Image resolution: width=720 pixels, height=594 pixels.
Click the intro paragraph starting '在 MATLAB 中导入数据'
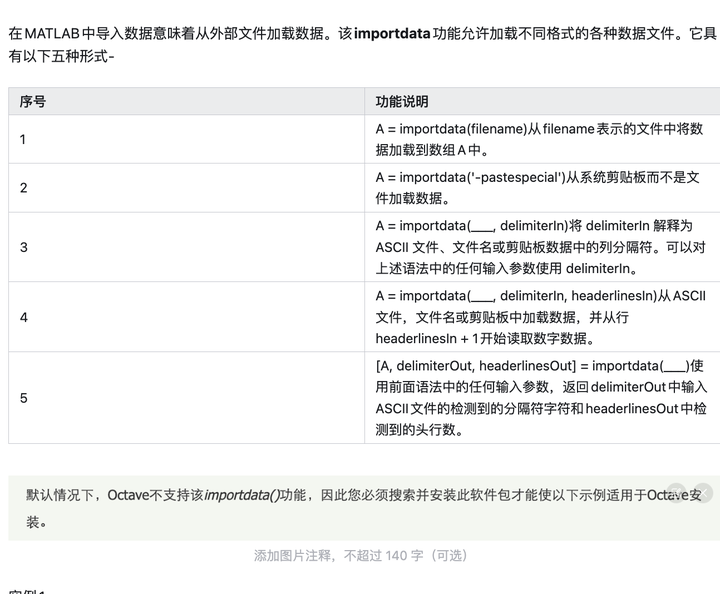[x=363, y=45]
